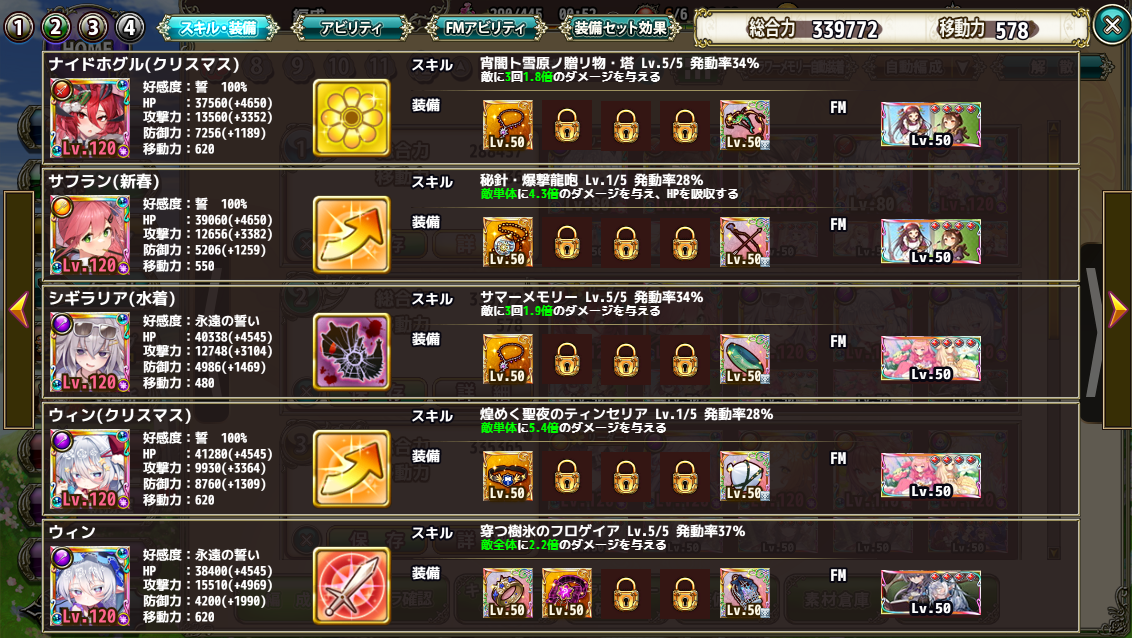The width and height of the screenshot is (1132, 638).
Task: Select ウィン's gold ring equipment slot
Action: point(508,593)
